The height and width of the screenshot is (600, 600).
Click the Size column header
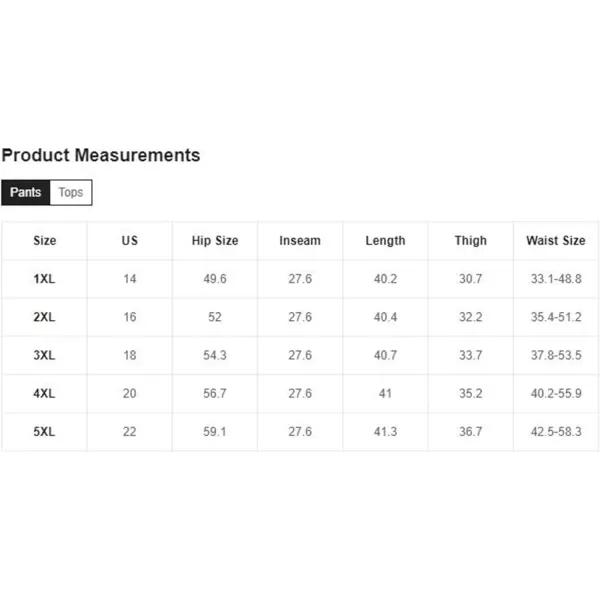pos(44,241)
